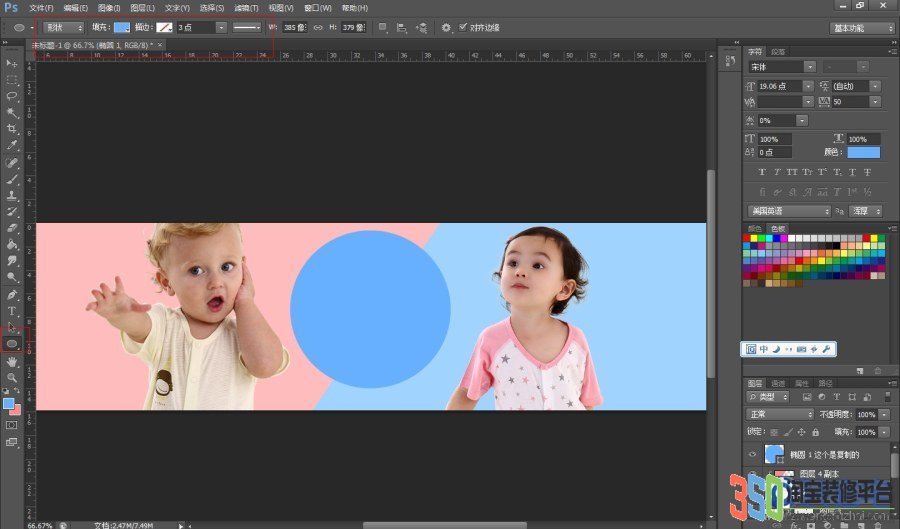
Task: Switch to 段落 paragraph tab
Action: (778, 52)
